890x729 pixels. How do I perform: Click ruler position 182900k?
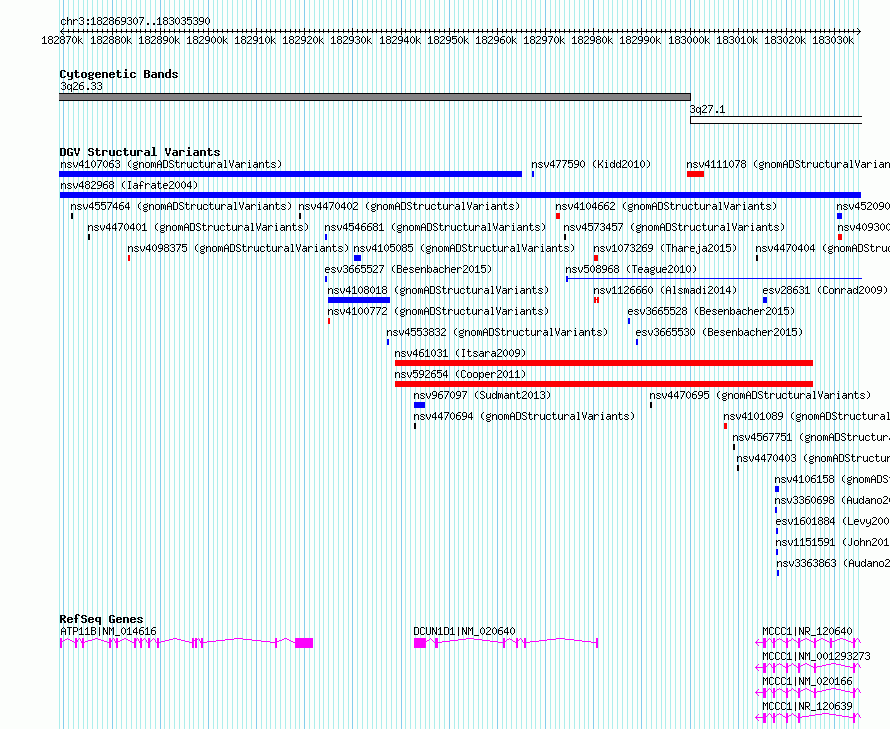[x=207, y=40]
